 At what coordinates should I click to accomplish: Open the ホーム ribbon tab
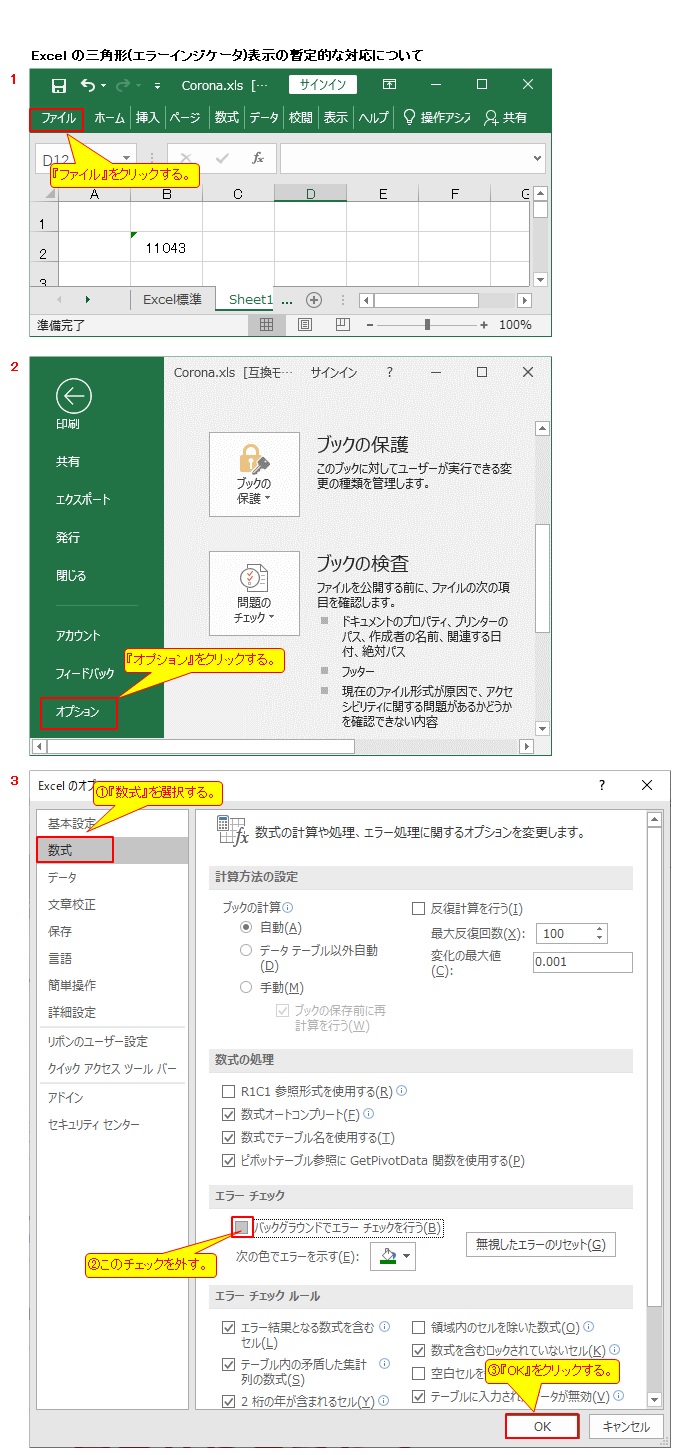109,118
